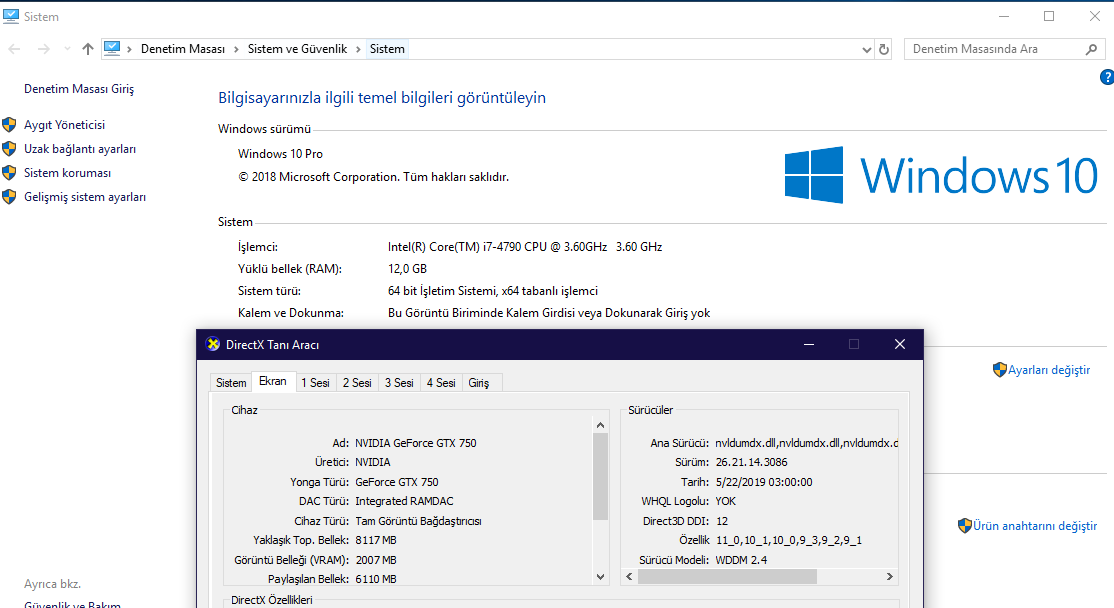This screenshot has width=1114, height=608.
Task: Open Sistem koruması link
Action: tap(67, 173)
